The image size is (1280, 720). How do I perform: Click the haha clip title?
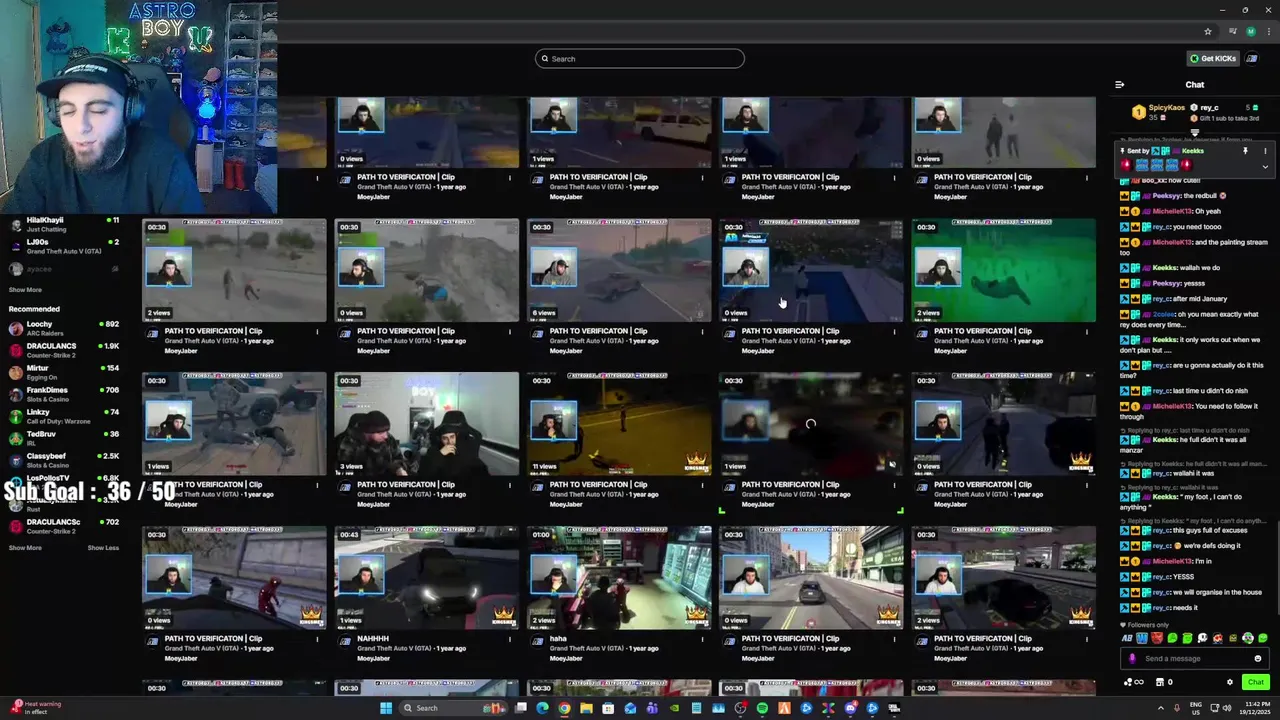[x=558, y=638]
